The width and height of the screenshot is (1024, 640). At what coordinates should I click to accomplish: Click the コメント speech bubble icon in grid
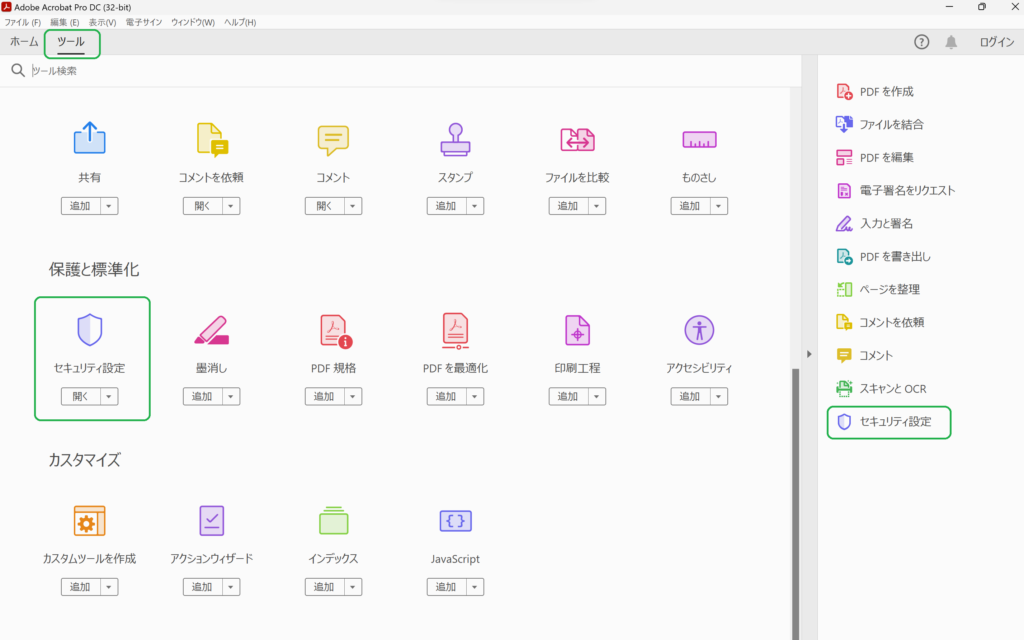pos(333,140)
